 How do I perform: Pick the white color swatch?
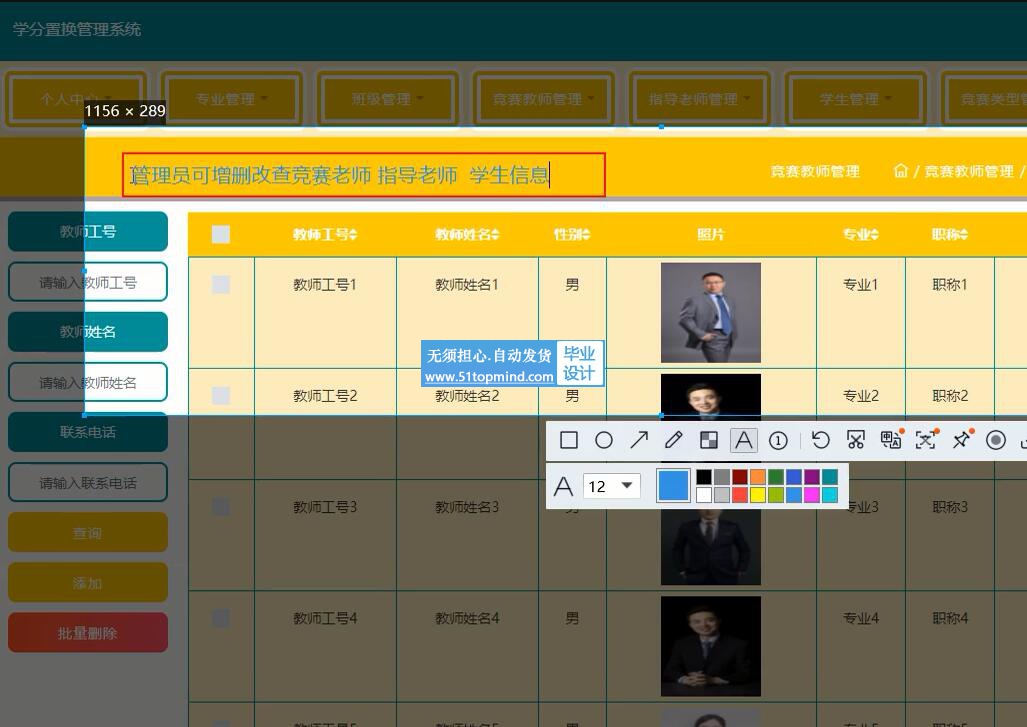coord(704,494)
